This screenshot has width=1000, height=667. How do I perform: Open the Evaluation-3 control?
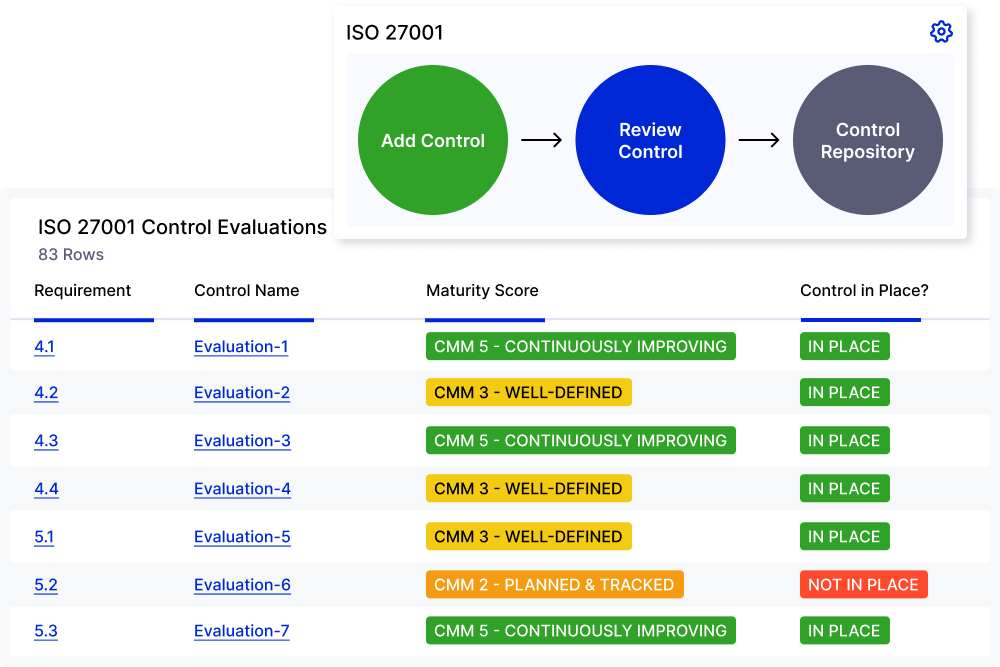[x=242, y=441]
